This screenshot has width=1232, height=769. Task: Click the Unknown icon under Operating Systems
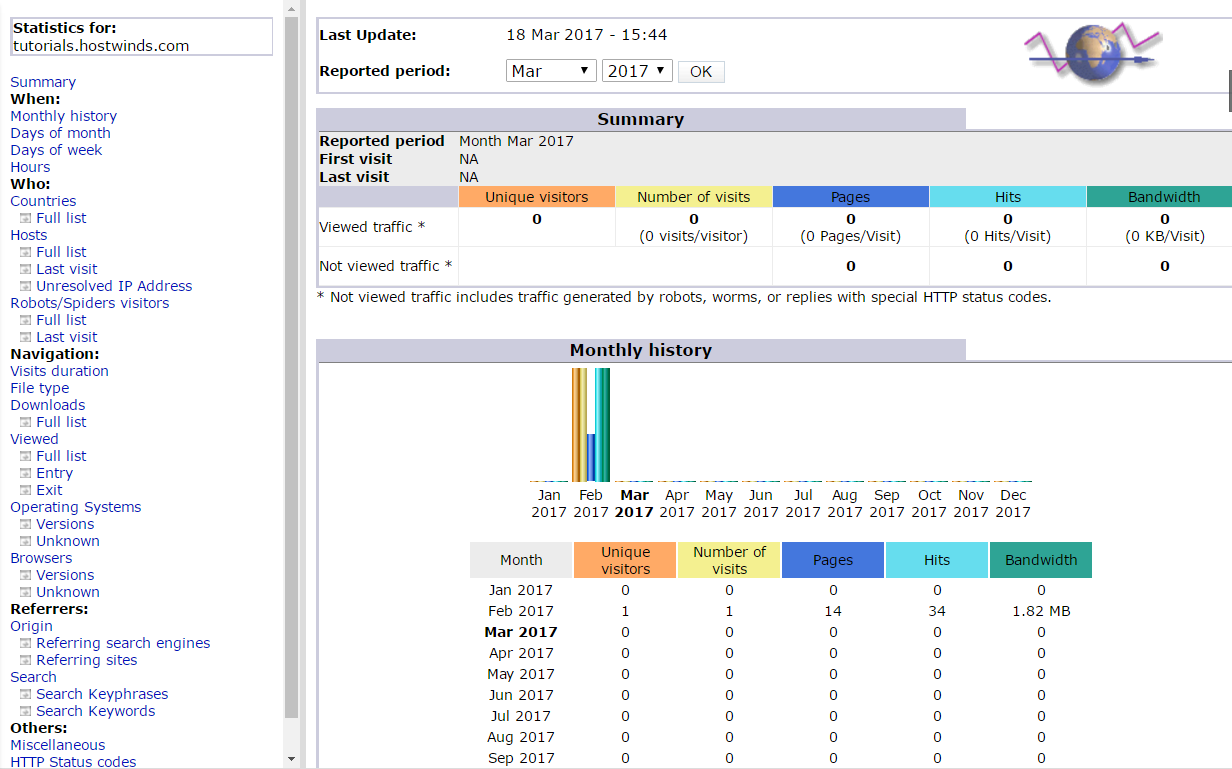click(x=27, y=541)
